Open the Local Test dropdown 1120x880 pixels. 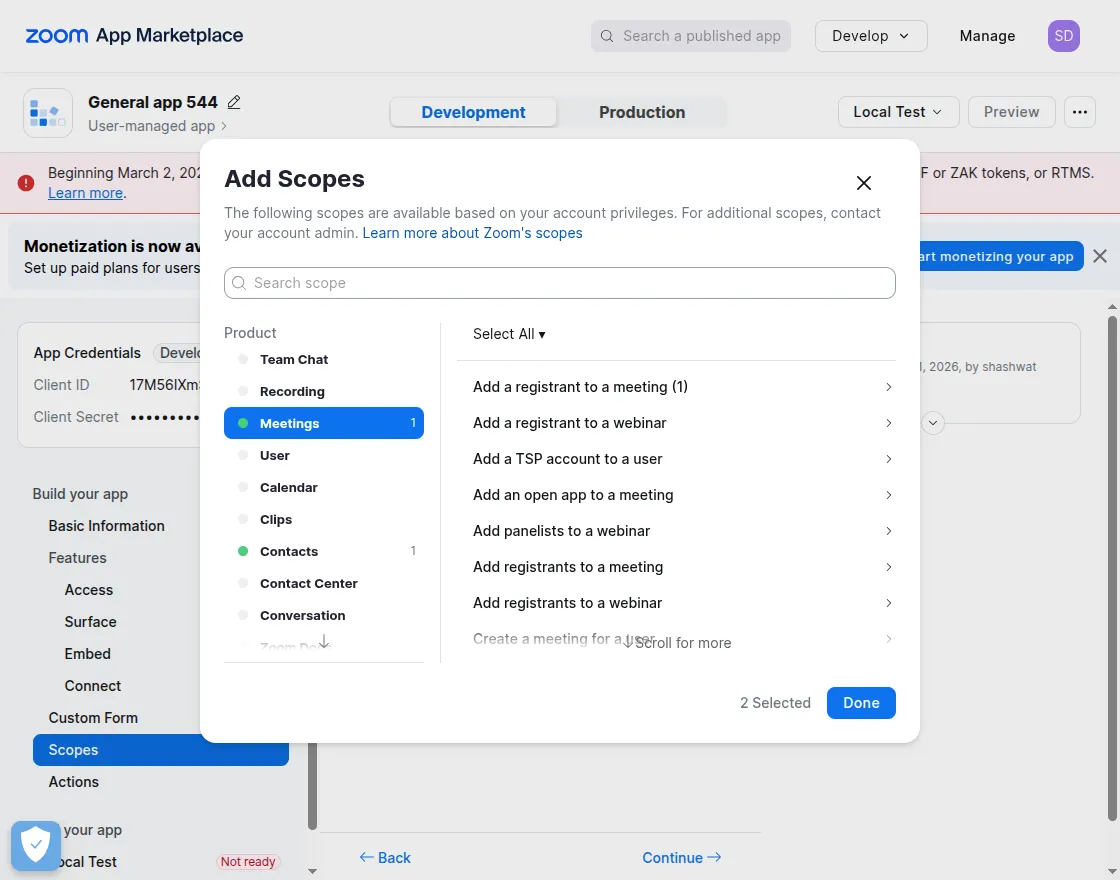click(x=898, y=112)
